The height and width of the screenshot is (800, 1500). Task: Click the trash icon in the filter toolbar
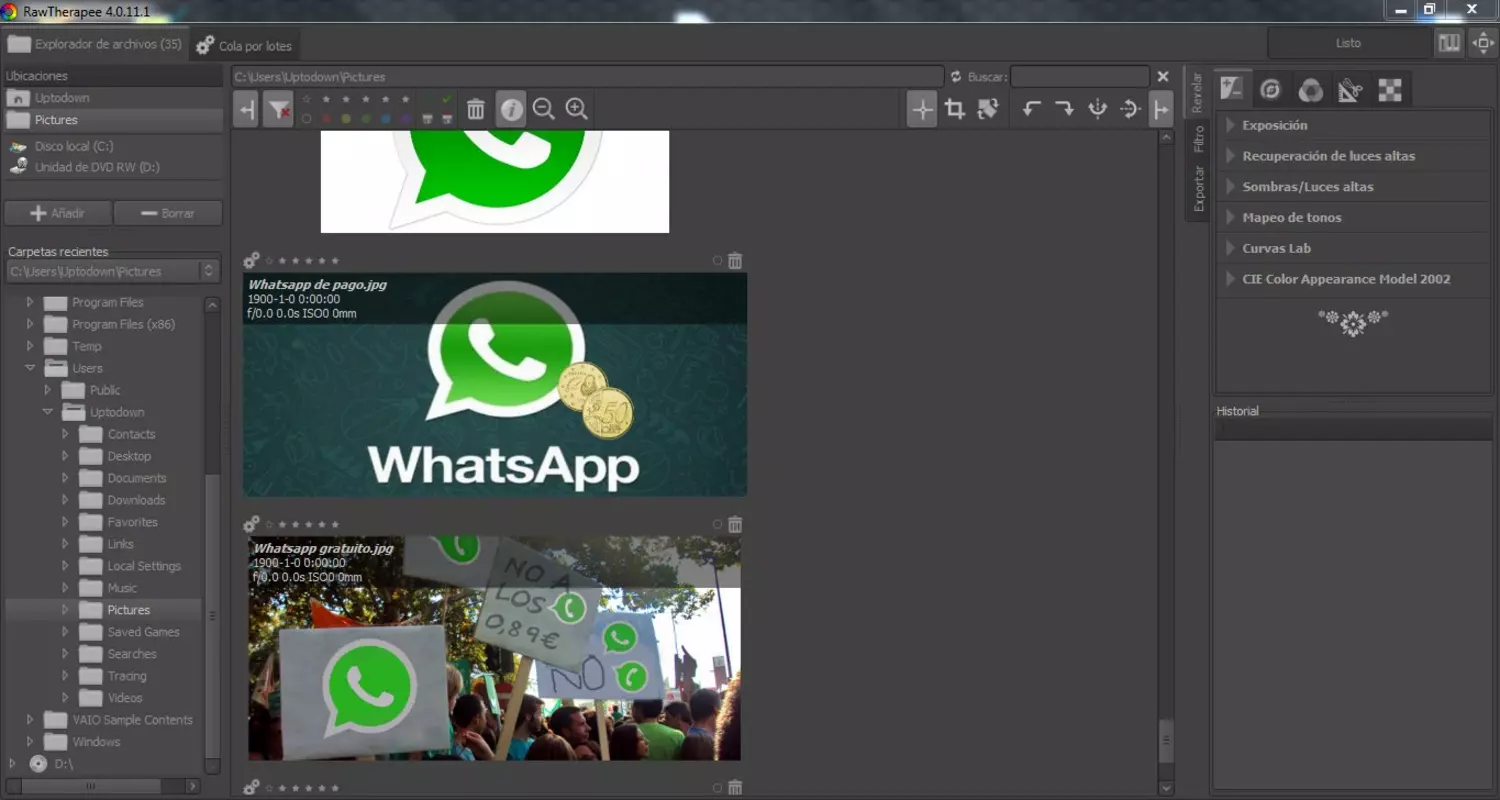[x=476, y=109]
